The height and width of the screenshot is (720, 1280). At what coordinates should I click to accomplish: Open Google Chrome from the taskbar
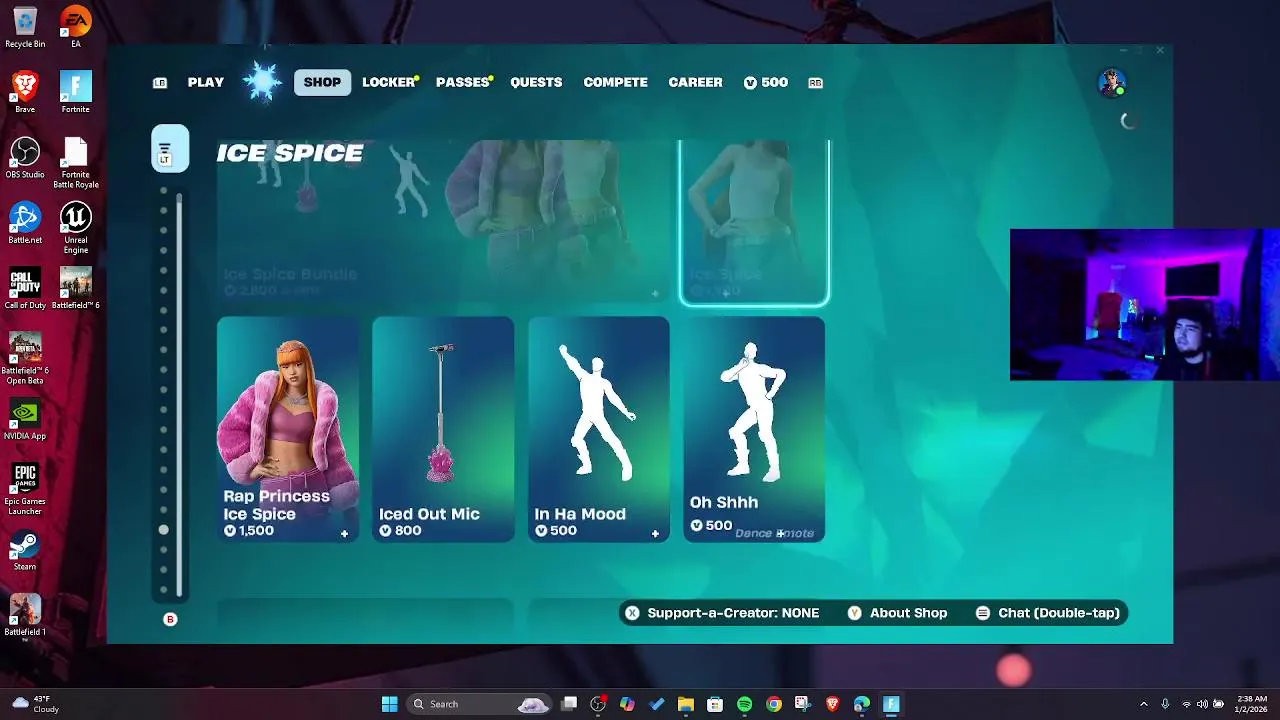(x=774, y=704)
